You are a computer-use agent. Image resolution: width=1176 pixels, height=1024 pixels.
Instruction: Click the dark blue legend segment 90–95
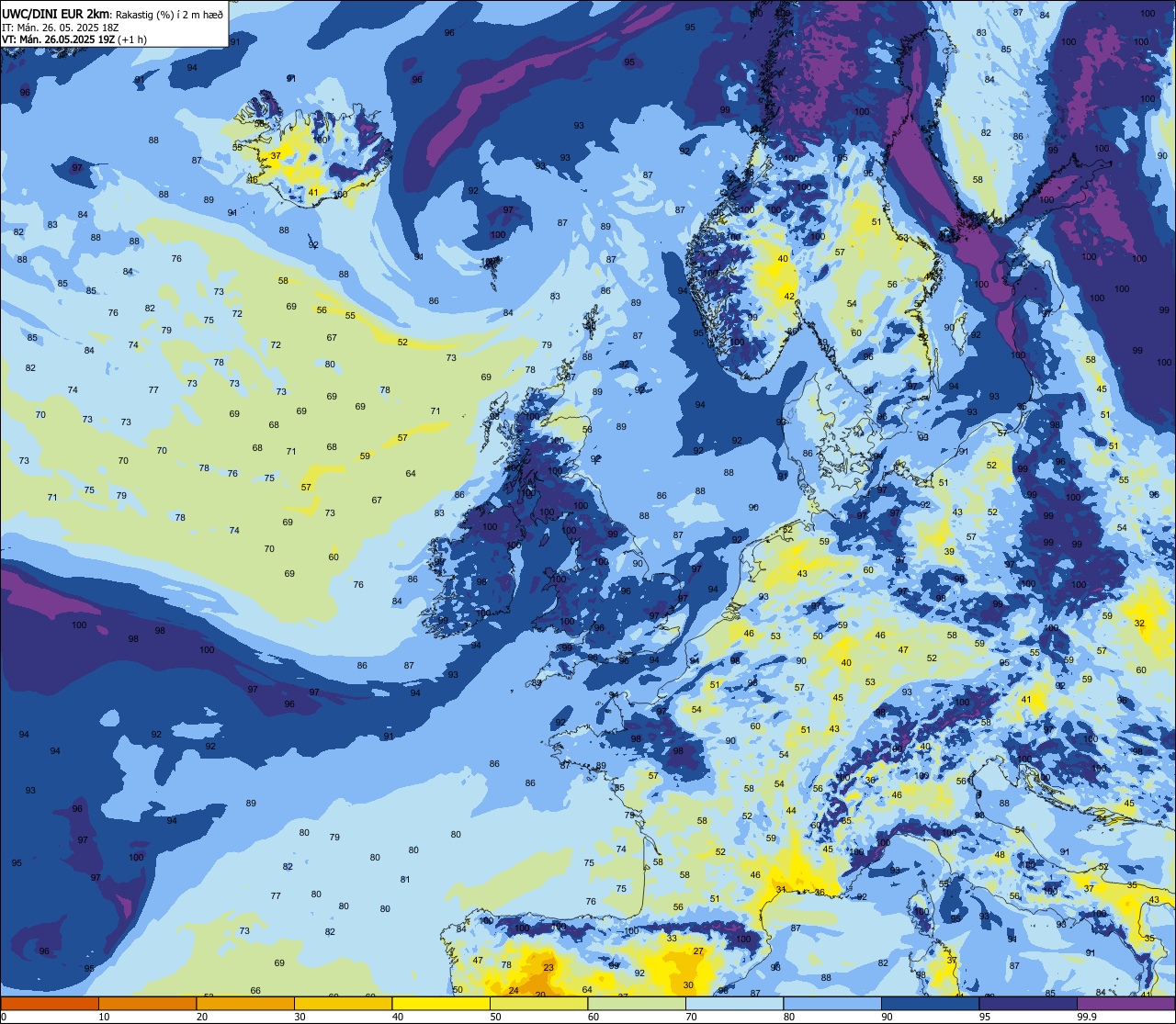click(x=930, y=1003)
